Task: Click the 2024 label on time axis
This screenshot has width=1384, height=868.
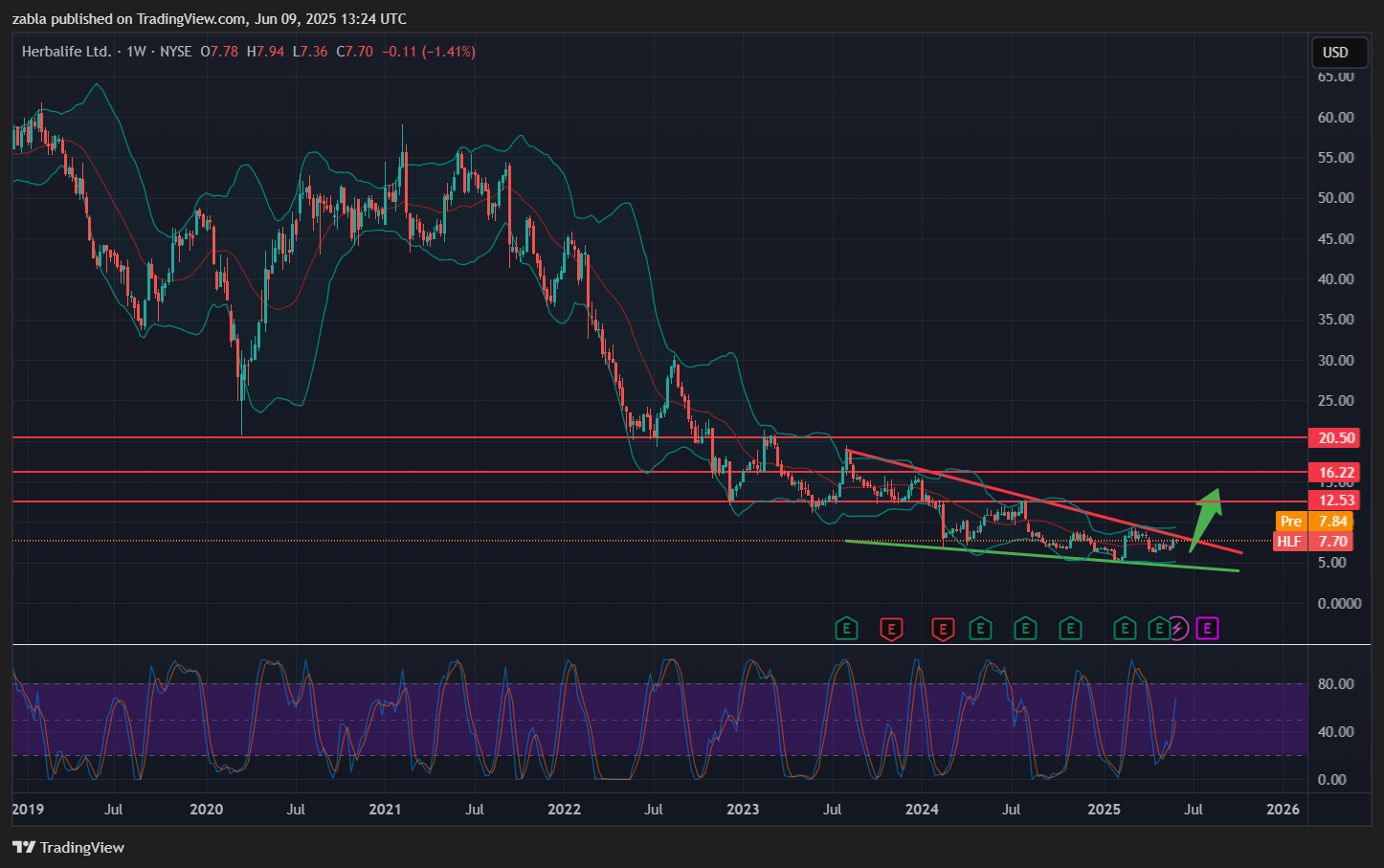Action: pyautogui.click(x=922, y=810)
